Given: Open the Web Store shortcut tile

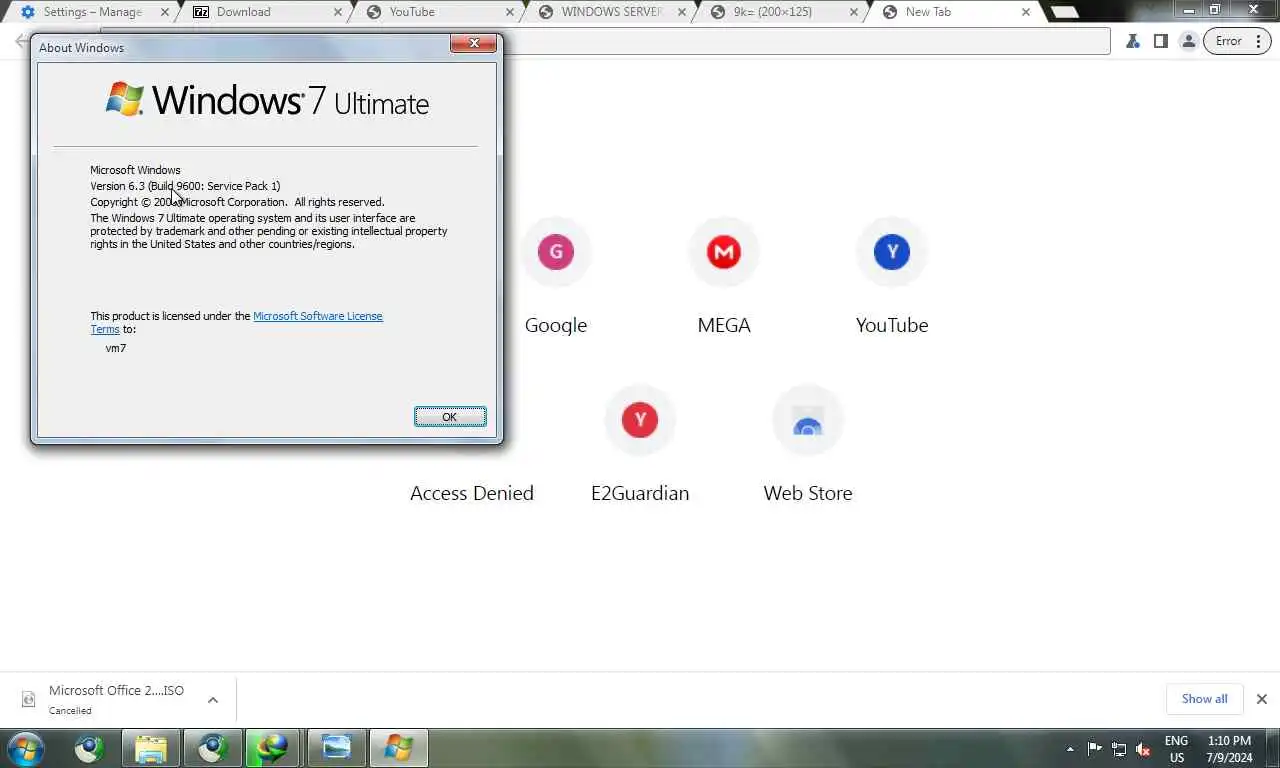Looking at the screenshot, I should 808,443.
